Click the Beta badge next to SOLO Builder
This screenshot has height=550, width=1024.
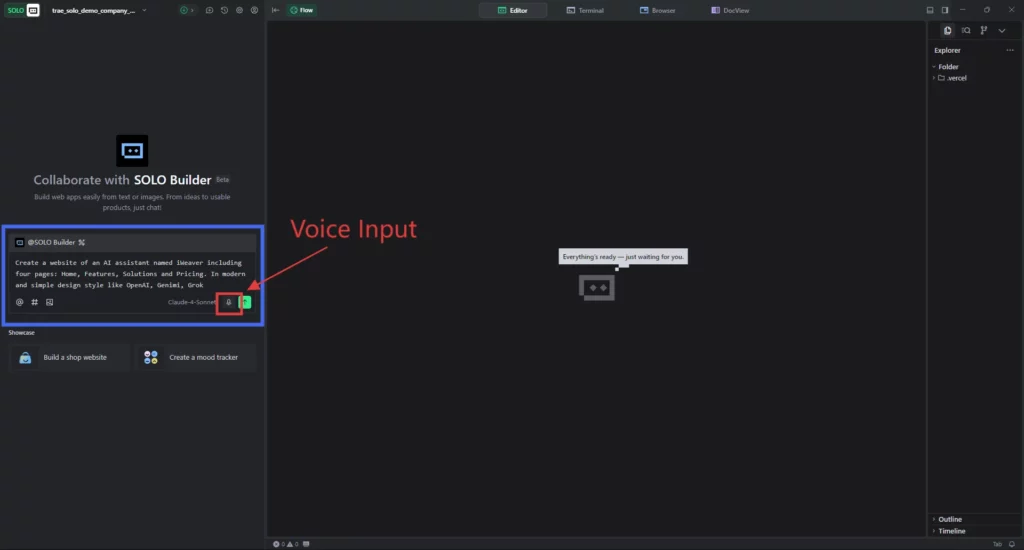pyautogui.click(x=223, y=180)
